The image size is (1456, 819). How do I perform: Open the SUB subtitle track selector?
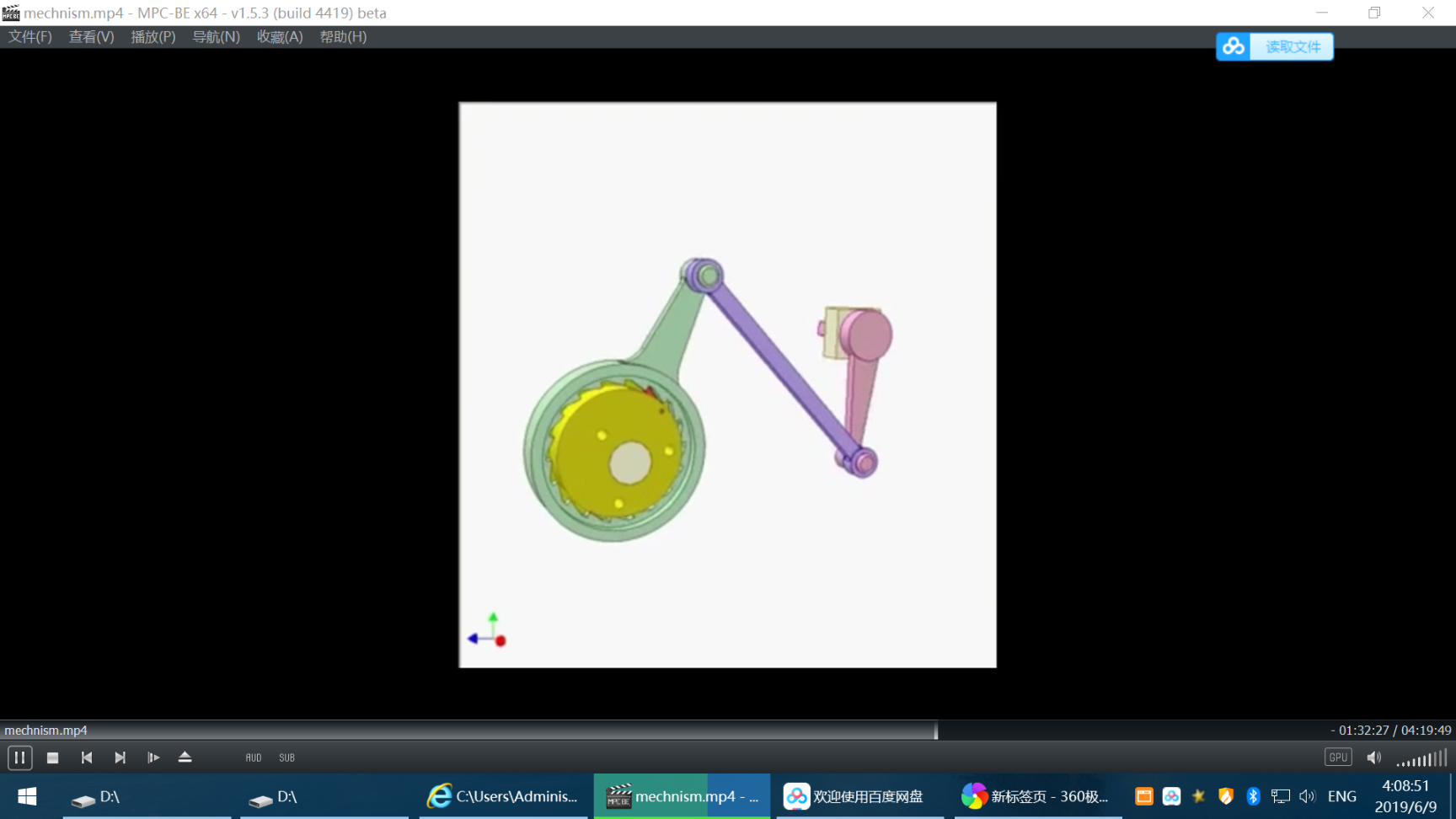(286, 757)
